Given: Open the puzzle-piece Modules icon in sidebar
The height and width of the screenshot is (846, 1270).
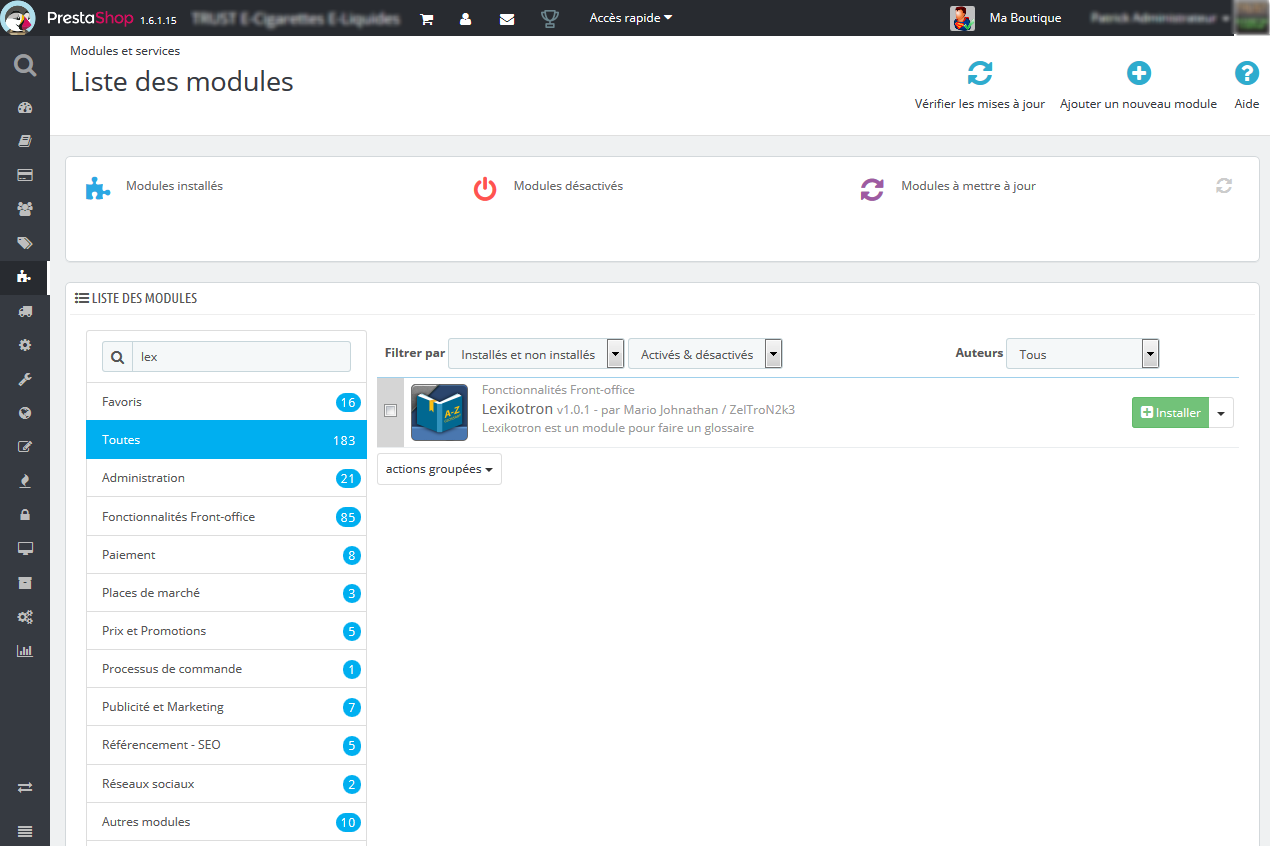Looking at the screenshot, I should (x=25, y=277).
